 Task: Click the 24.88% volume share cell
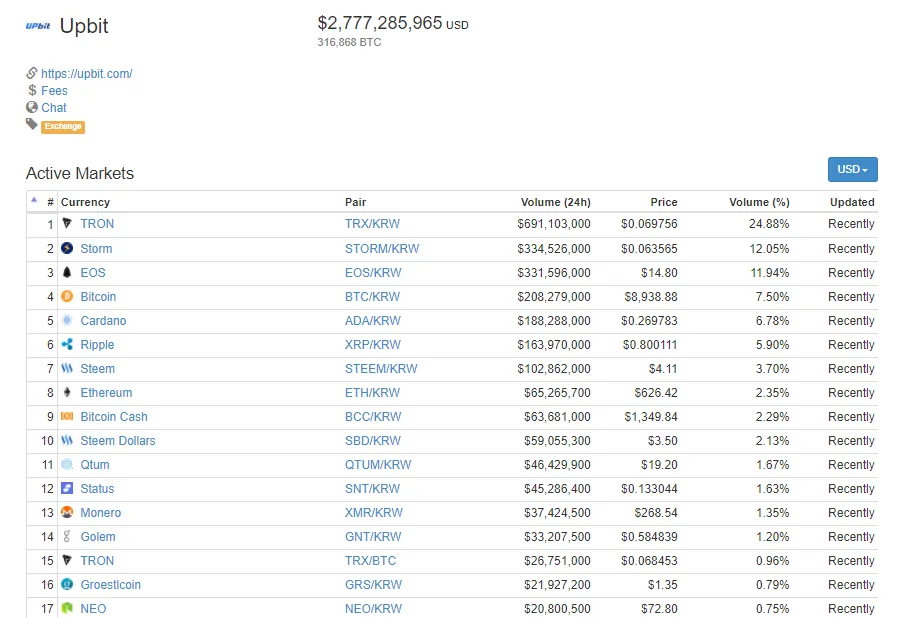769,224
